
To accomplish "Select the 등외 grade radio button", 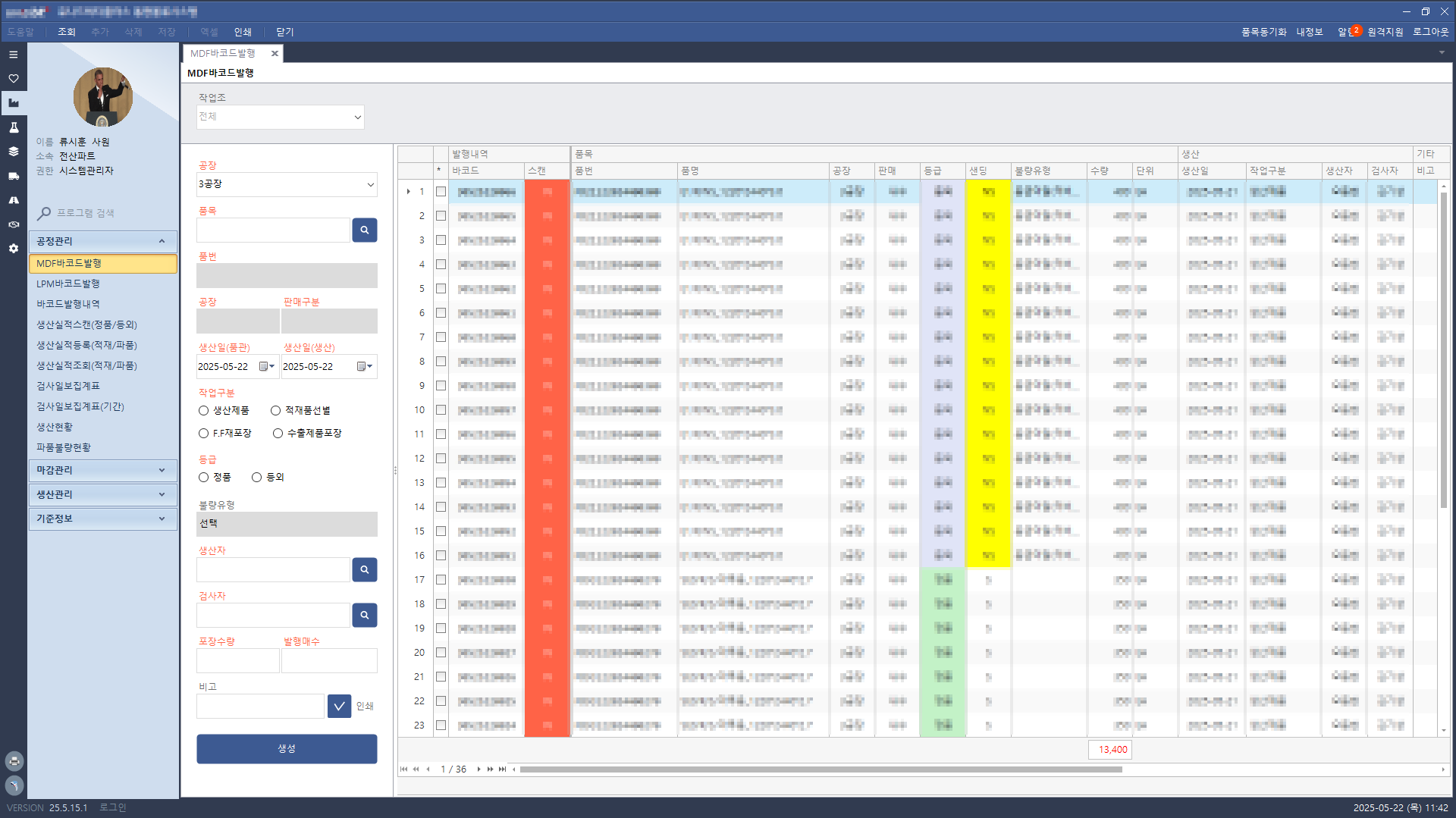I will pyautogui.click(x=256, y=477).
